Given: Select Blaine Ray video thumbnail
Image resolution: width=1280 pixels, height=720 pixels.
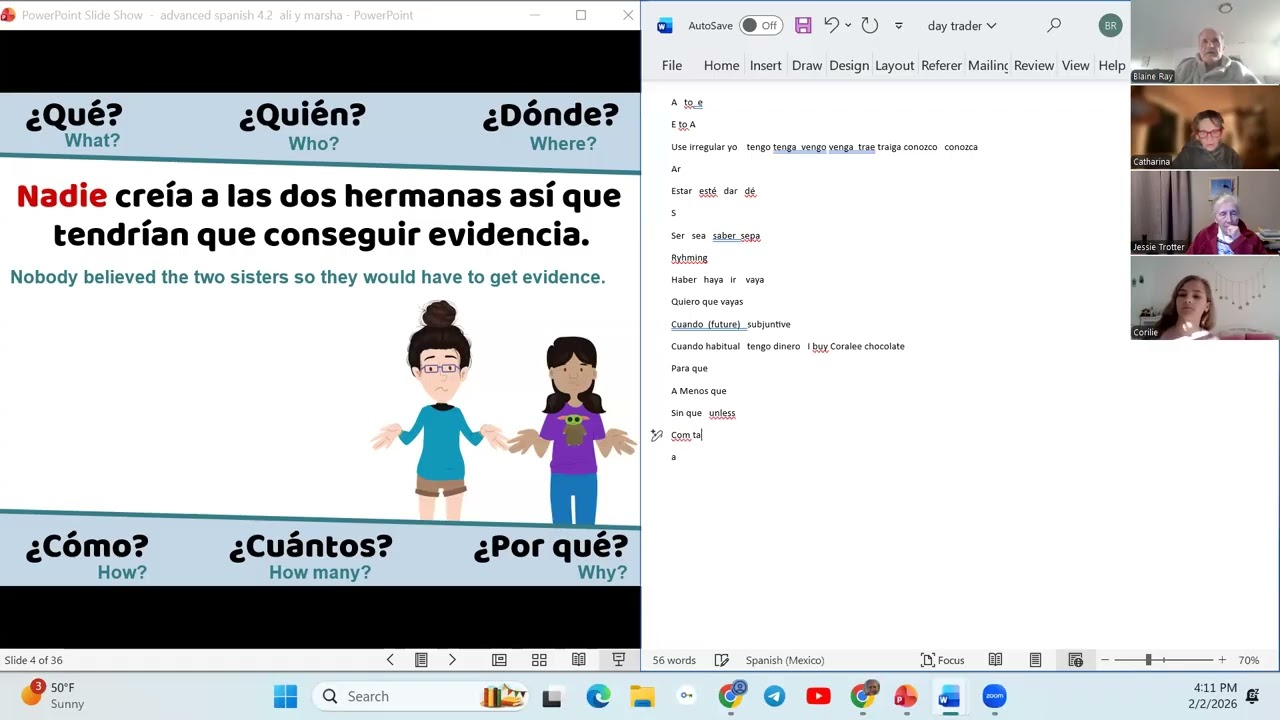Looking at the screenshot, I should tap(1205, 42).
